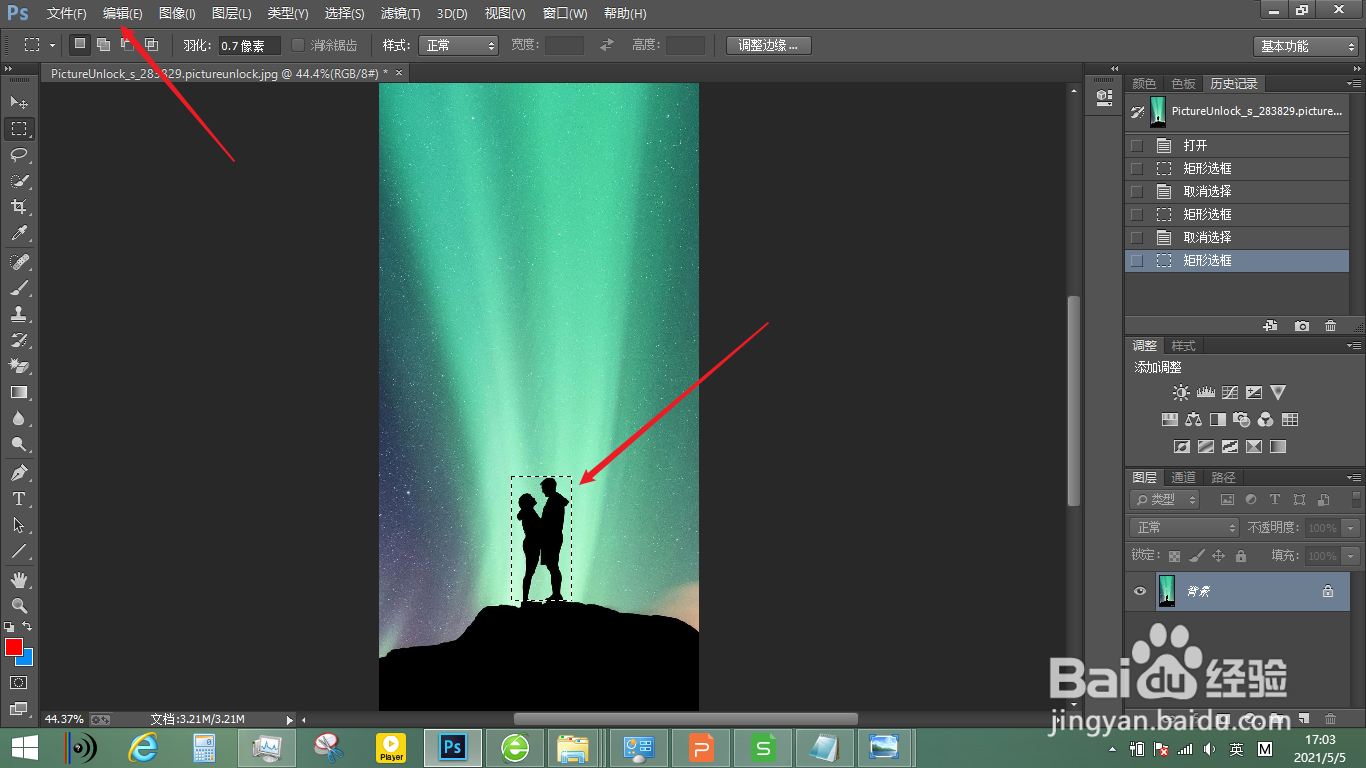Select 取消选择 history state below 打开
Image resolution: width=1366 pixels, height=768 pixels.
[x=1237, y=191]
